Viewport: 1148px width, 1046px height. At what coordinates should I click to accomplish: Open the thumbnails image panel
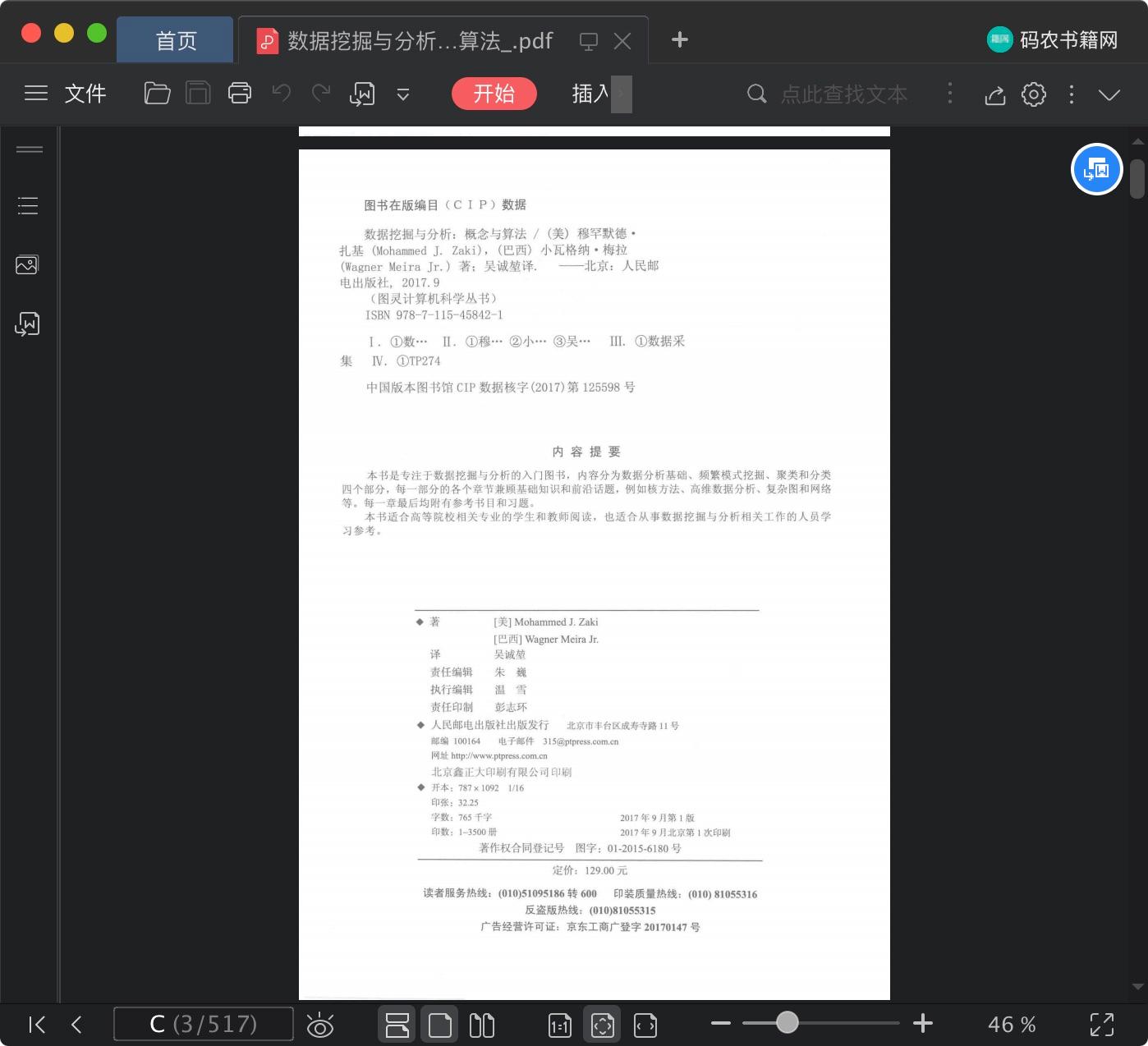(x=27, y=264)
